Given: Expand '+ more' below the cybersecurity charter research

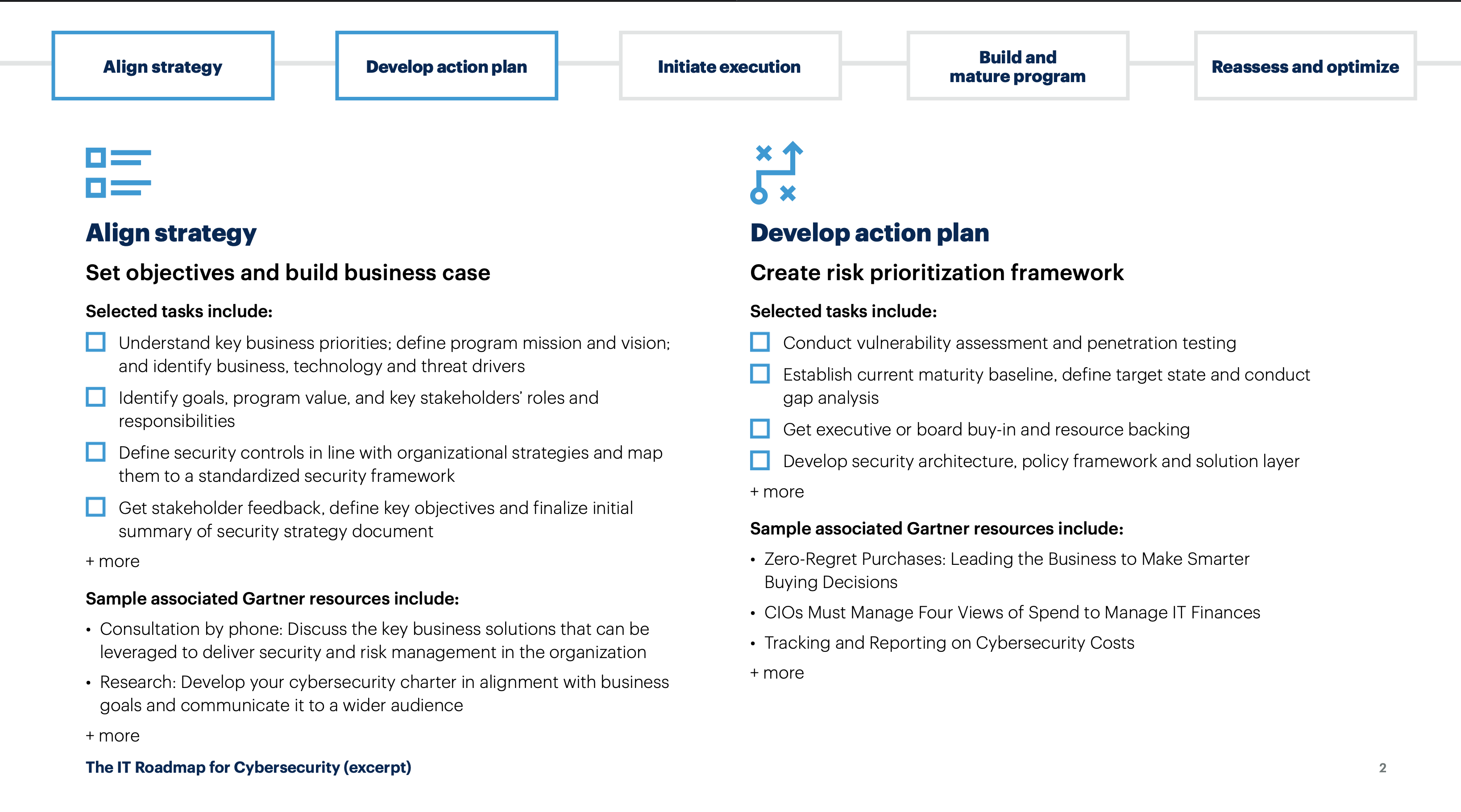Looking at the screenshot, I should 112,735.
